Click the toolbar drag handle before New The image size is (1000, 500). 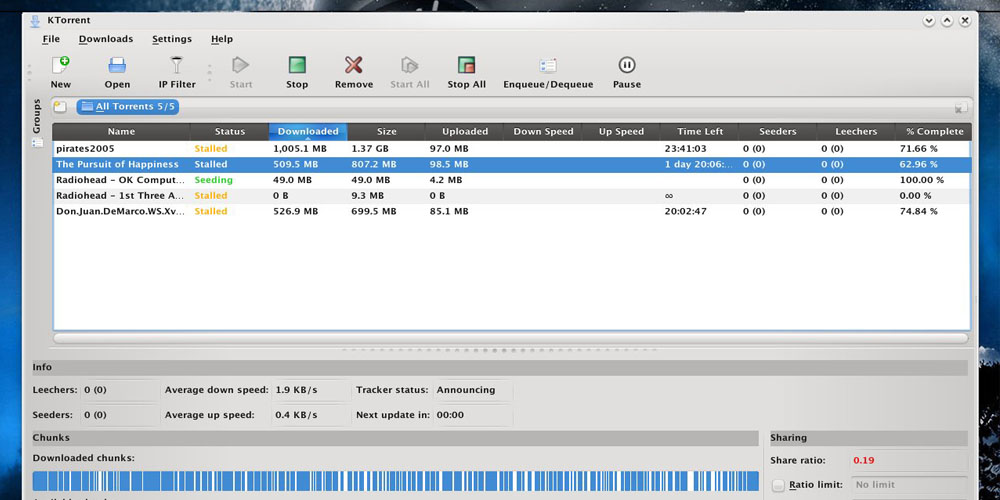coord(29,72)
